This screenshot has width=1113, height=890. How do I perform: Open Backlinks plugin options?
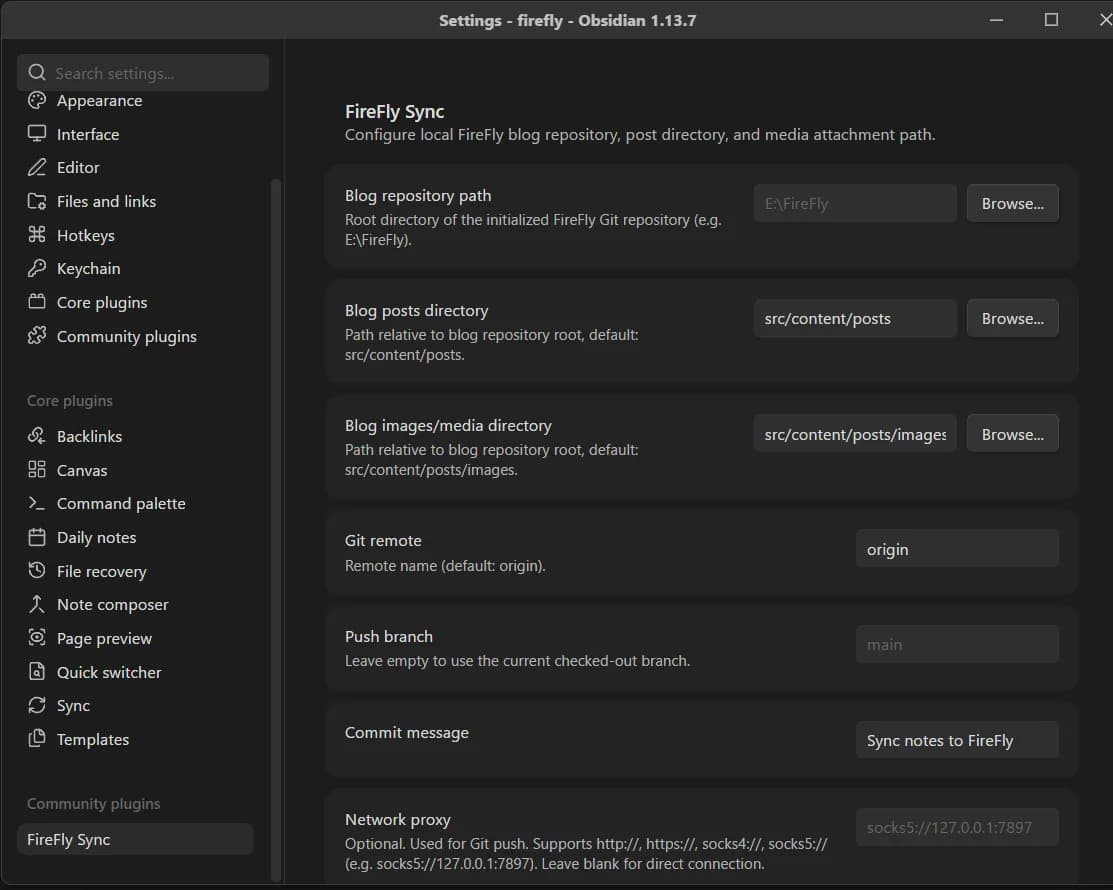click(135, 436)
